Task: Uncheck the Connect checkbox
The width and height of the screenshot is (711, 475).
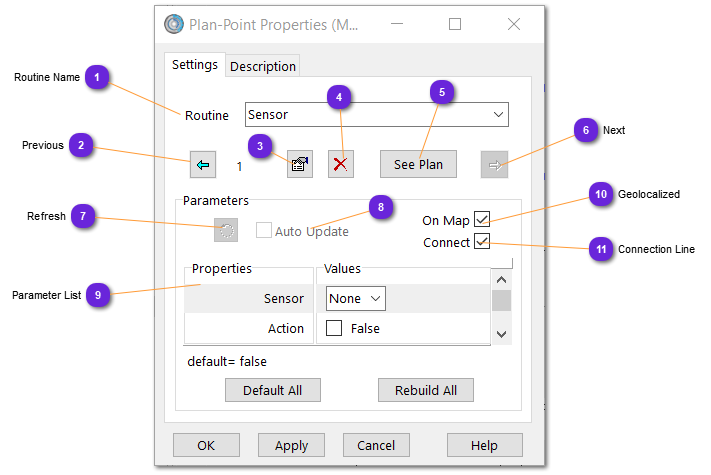Action: click(482, 242)
